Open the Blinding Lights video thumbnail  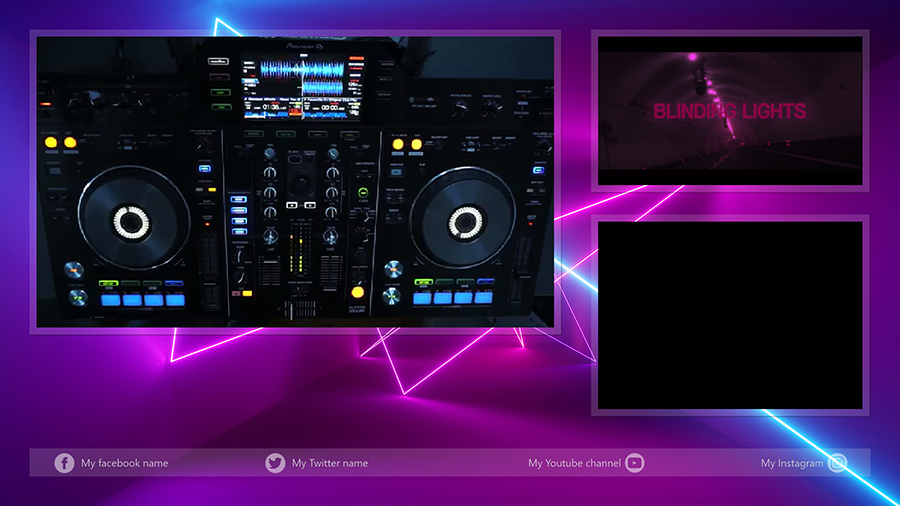[x=730, y=111]
